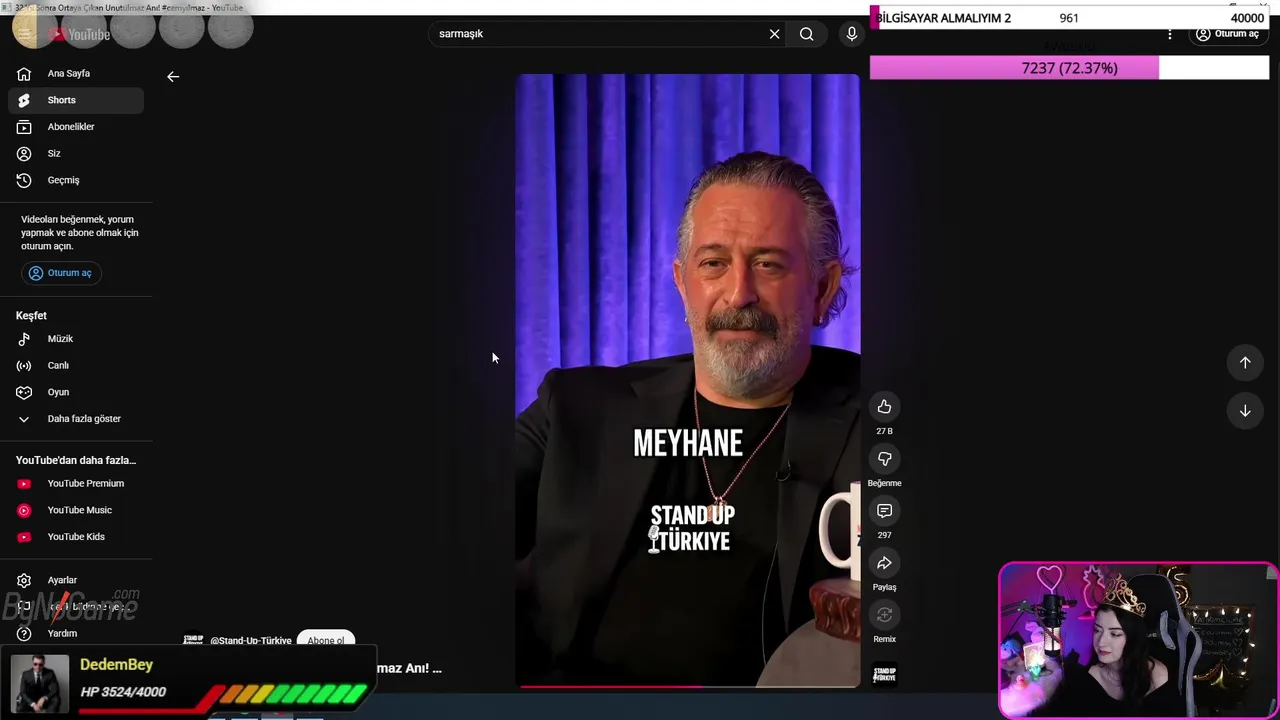
Task: Open the hamburger guide menu
Action: 24,34
